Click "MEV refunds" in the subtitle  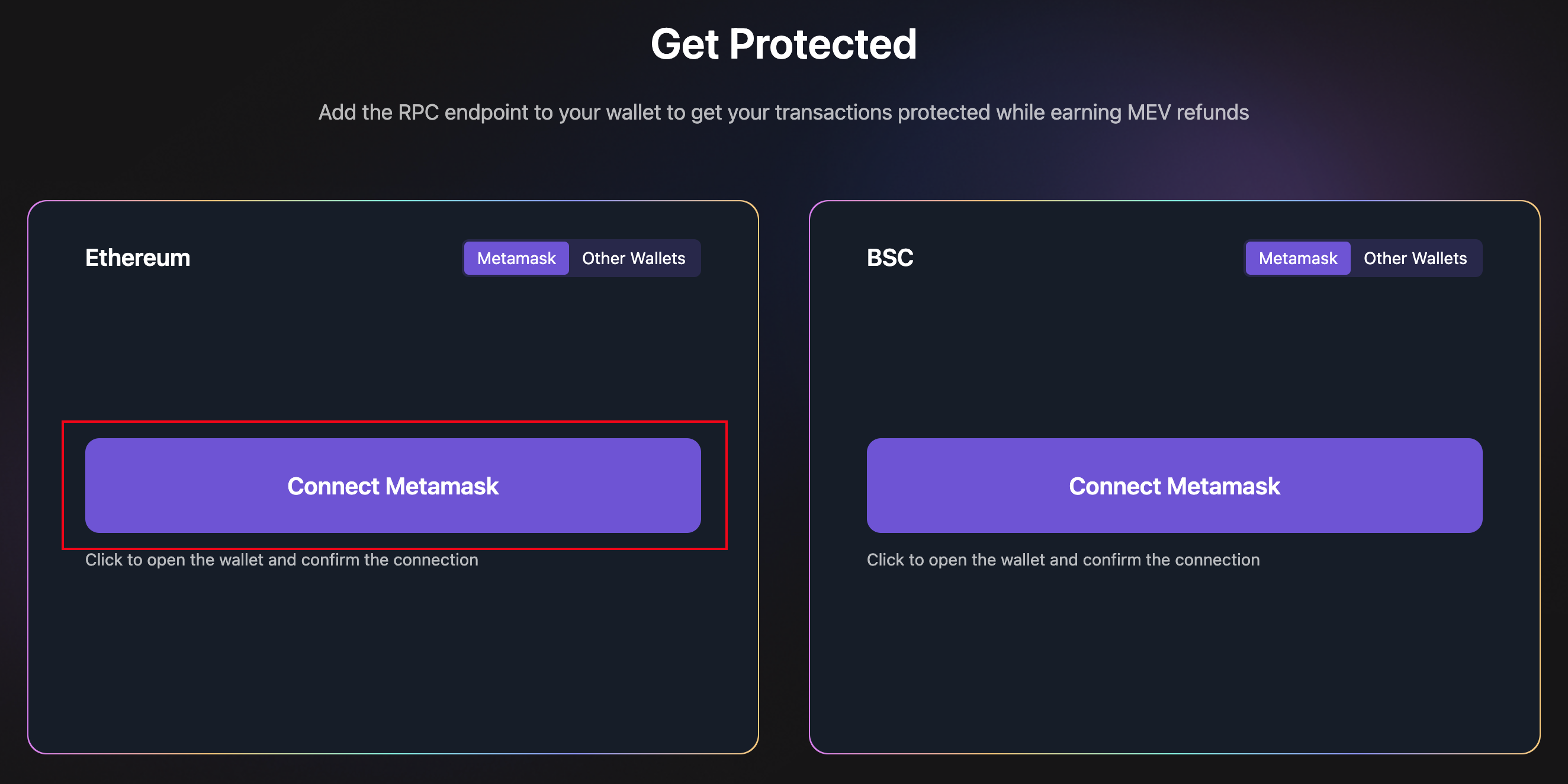click(x=1188, y=113)
